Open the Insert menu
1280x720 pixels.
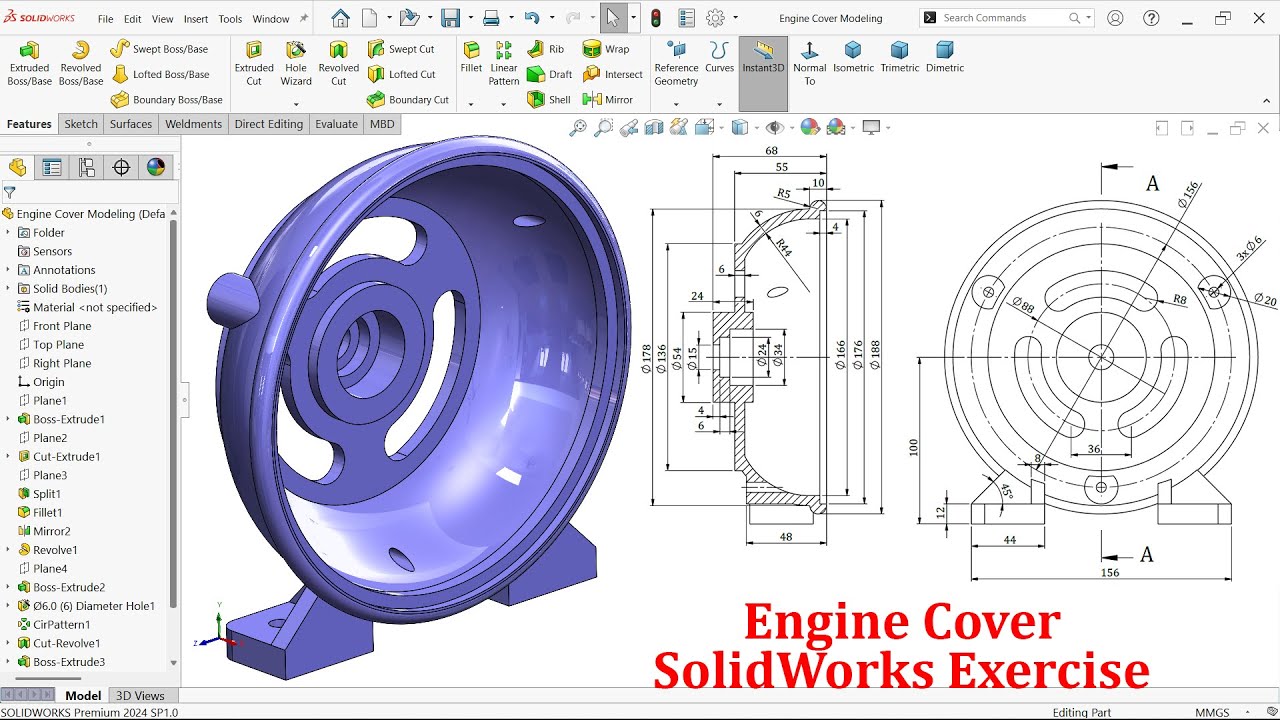(x=196, y=19)
